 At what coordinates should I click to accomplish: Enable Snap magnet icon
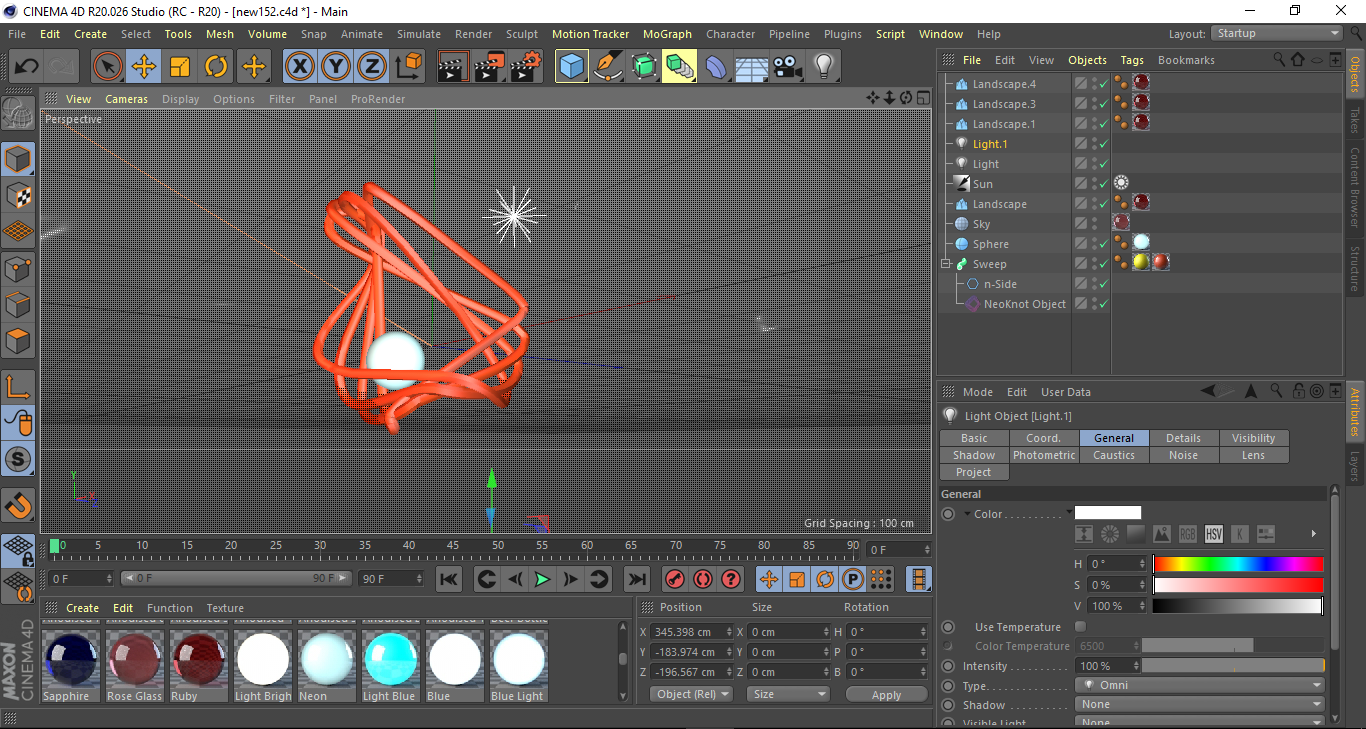pos(18,506)
